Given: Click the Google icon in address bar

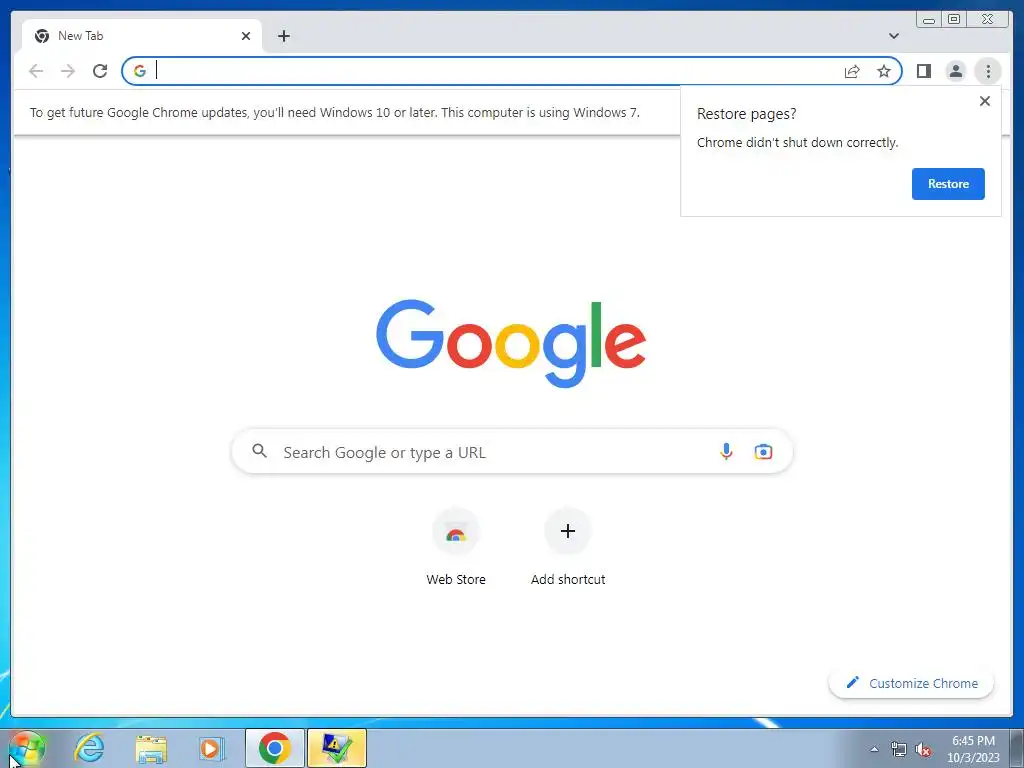Looking at the screenshot, I should pyautogui.click(x=140, y=71).
